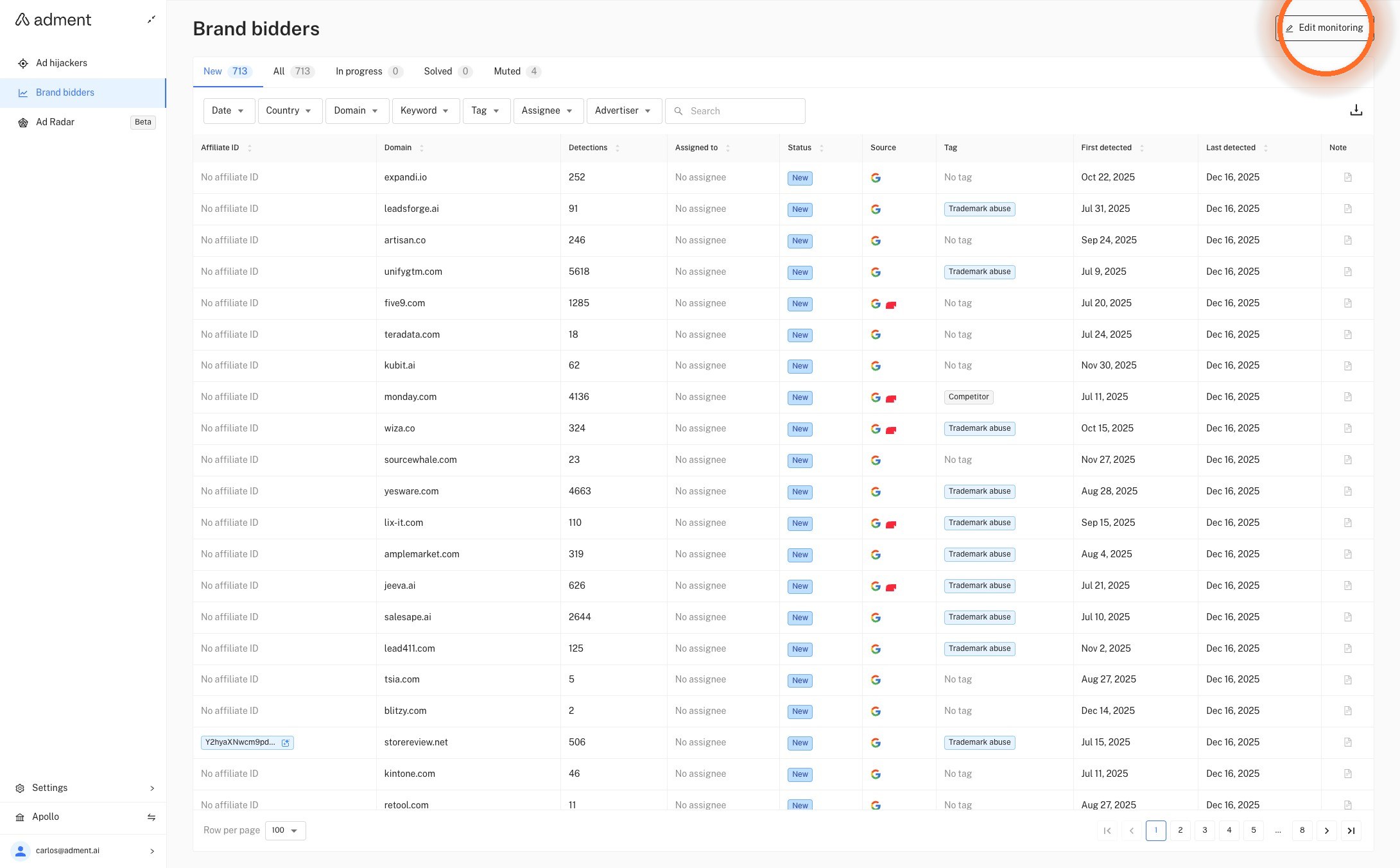The height and width of the screenshot is (868, 1400).
Task: Open Ad hijackers in the sidebar
Action: [83, 63]
